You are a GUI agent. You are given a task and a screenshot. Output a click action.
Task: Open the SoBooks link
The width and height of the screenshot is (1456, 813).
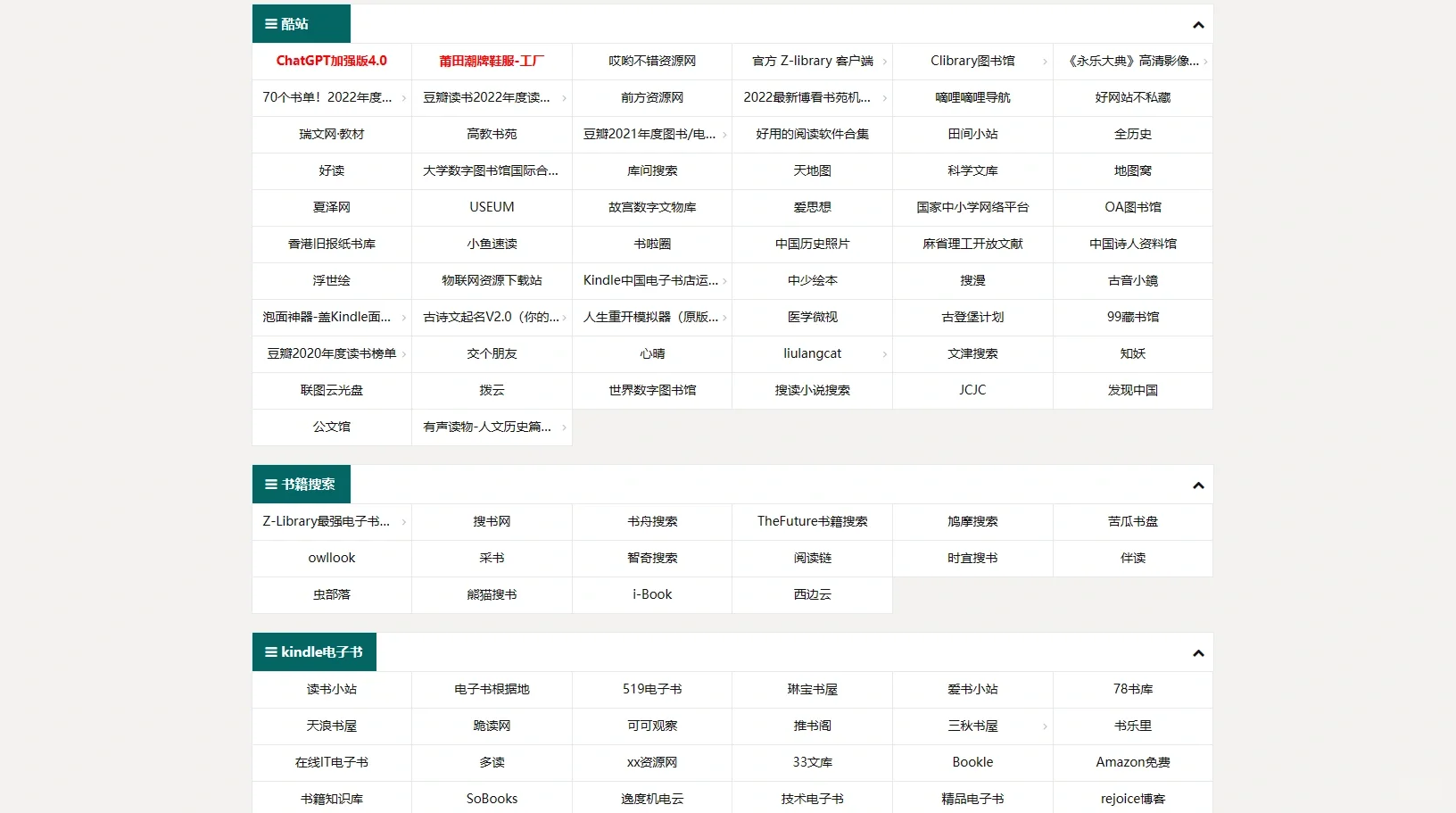(x=492, y=799)
